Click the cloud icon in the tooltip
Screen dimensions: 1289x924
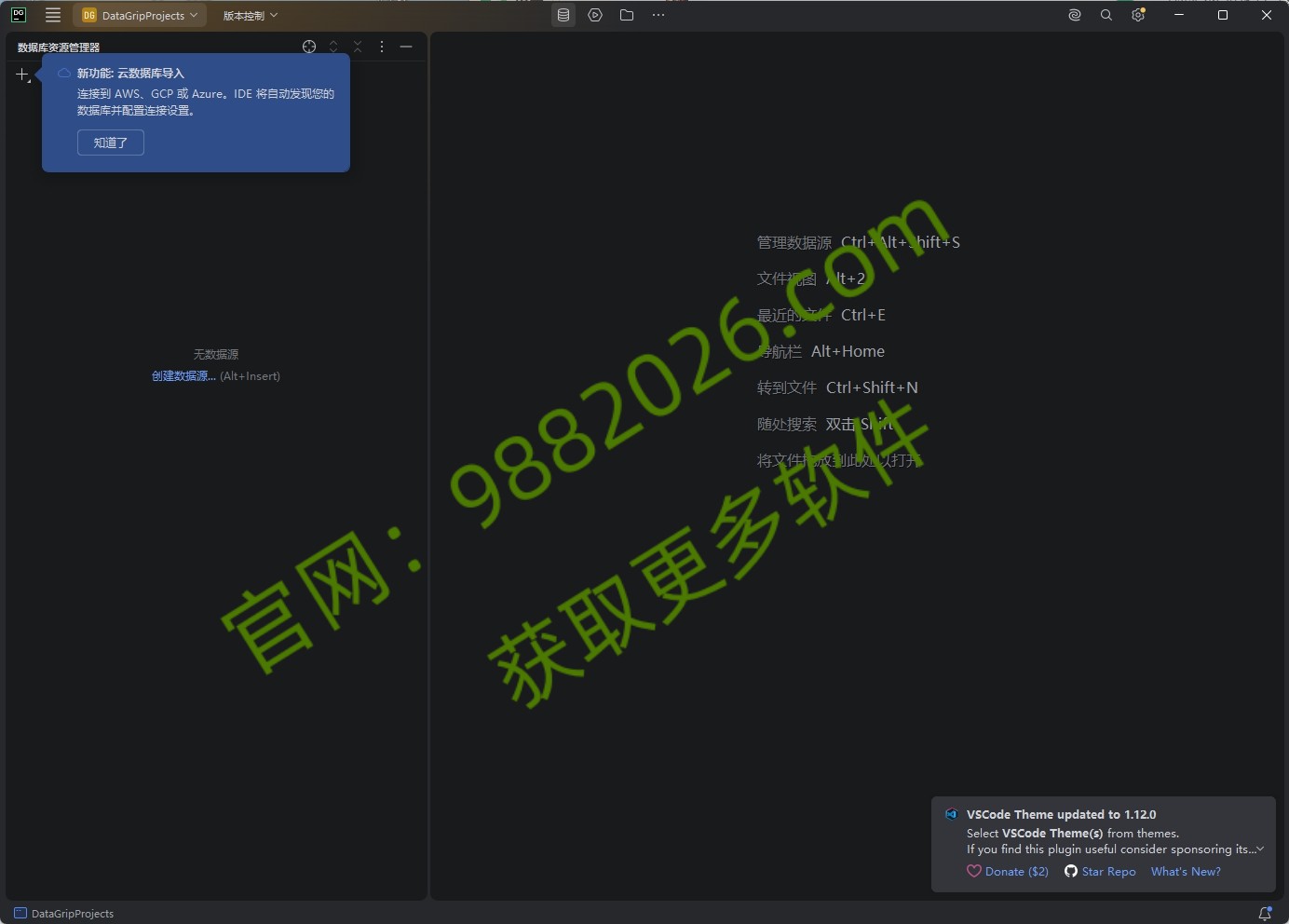click(x=64, y=74)
